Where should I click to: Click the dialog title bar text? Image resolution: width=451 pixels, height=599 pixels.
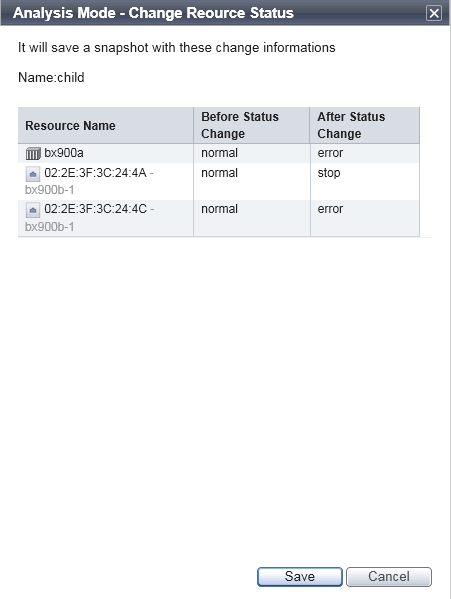pos(154,13)
